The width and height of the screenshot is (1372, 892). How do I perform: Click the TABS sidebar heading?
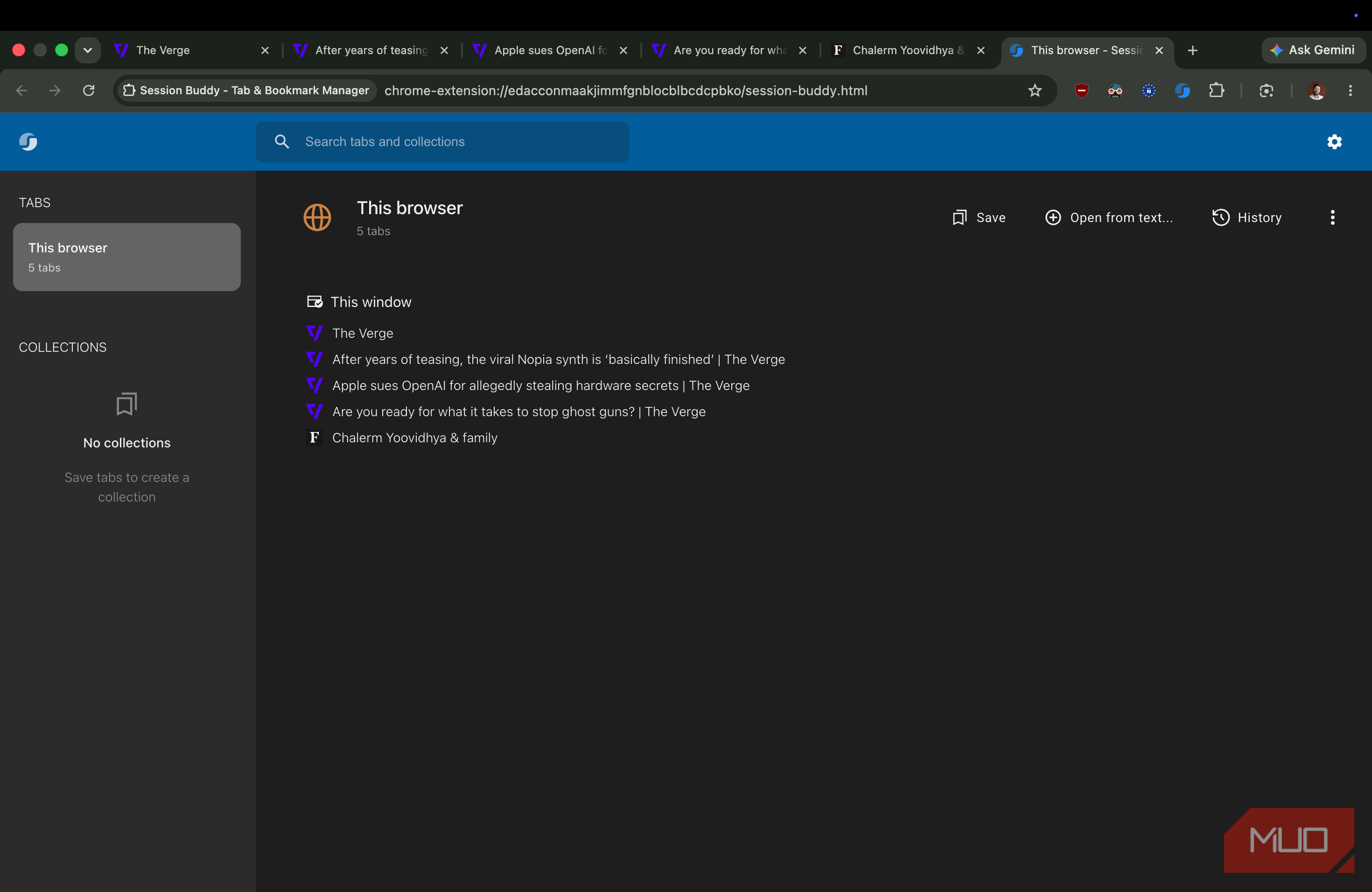(x=35, y=202)
